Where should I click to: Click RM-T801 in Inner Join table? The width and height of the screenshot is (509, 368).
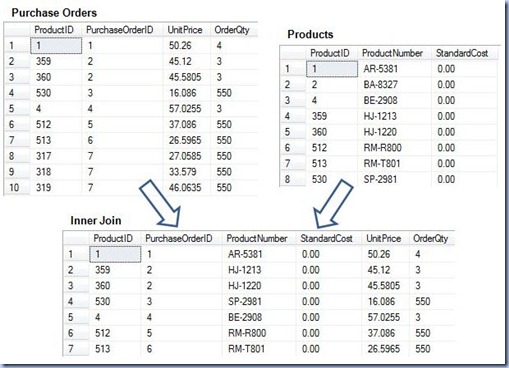(246, 349)
